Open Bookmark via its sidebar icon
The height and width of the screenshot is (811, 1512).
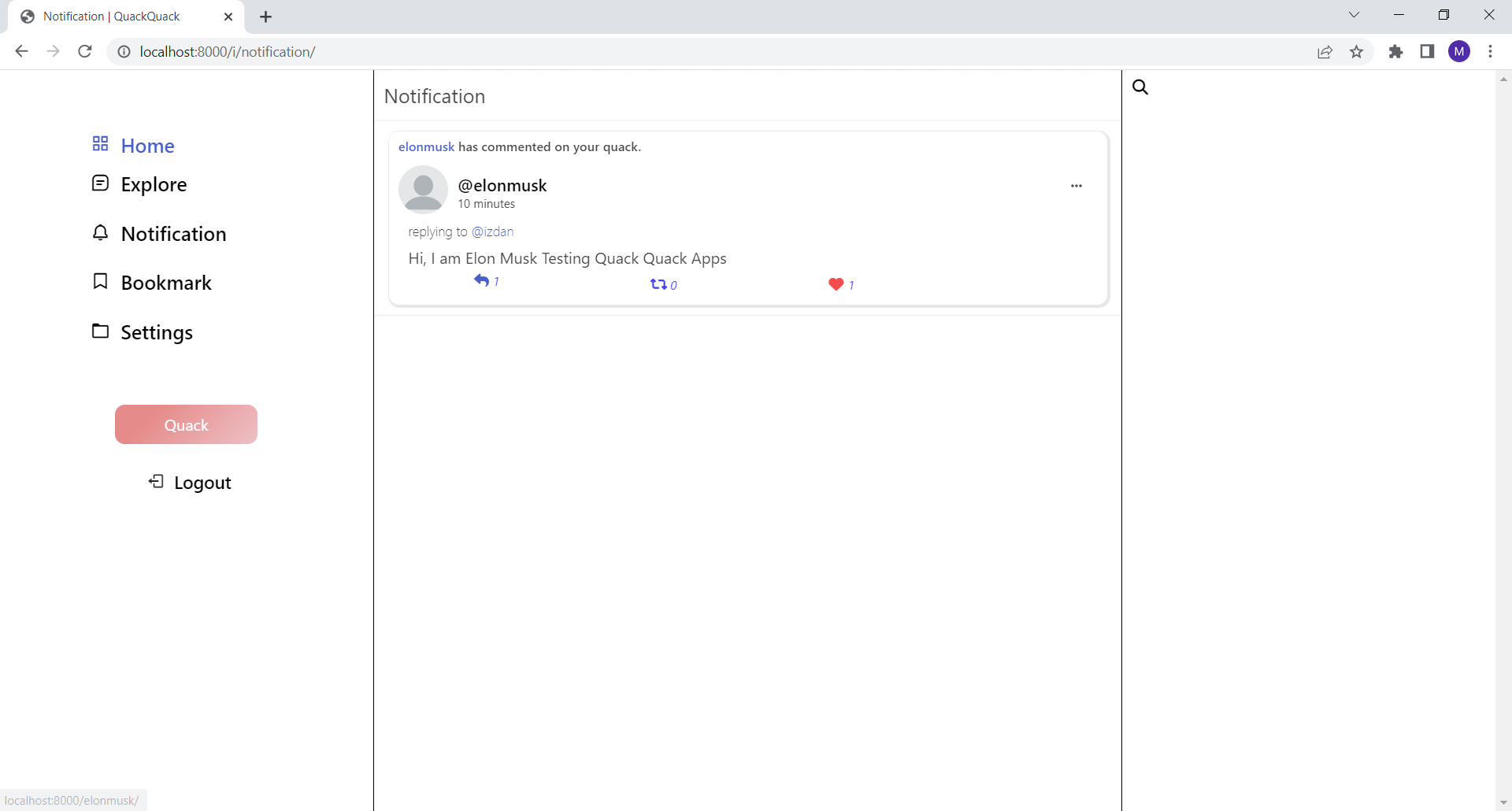(x=99, y=280)
